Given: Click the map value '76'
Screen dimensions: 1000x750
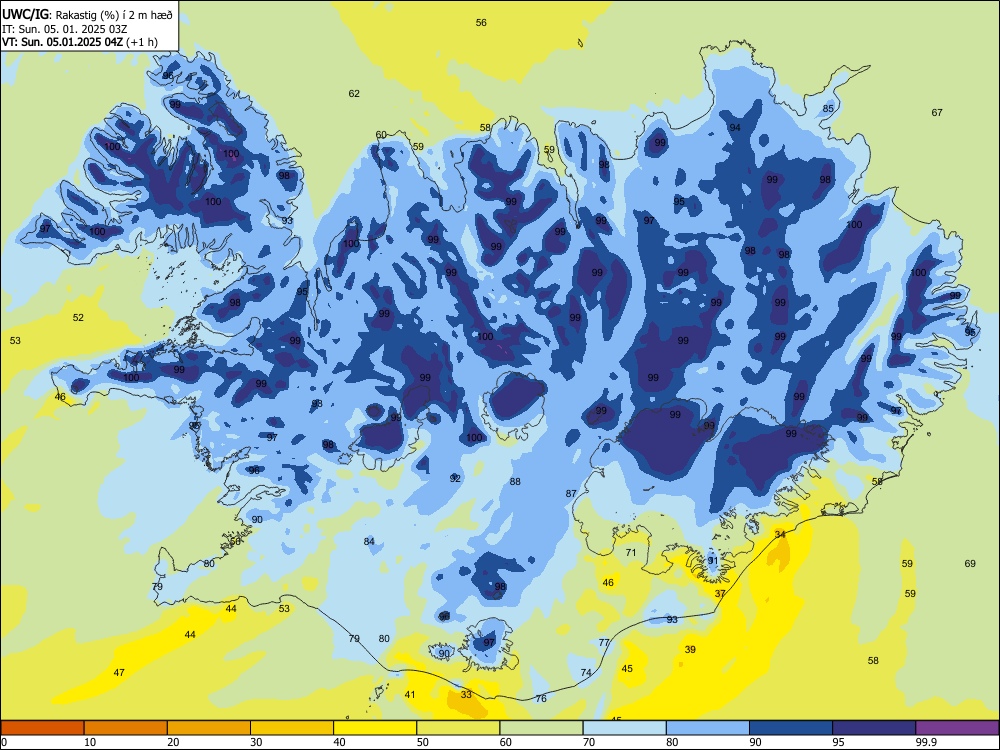Looking at the screenshot, I should click(541, 698).
